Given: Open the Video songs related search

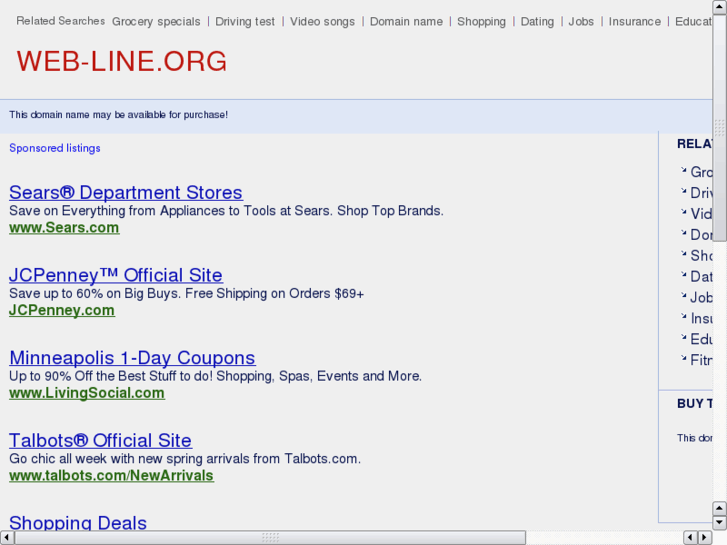Looking at the screenshot, I should pyautogui.click(x=322, y=22).
